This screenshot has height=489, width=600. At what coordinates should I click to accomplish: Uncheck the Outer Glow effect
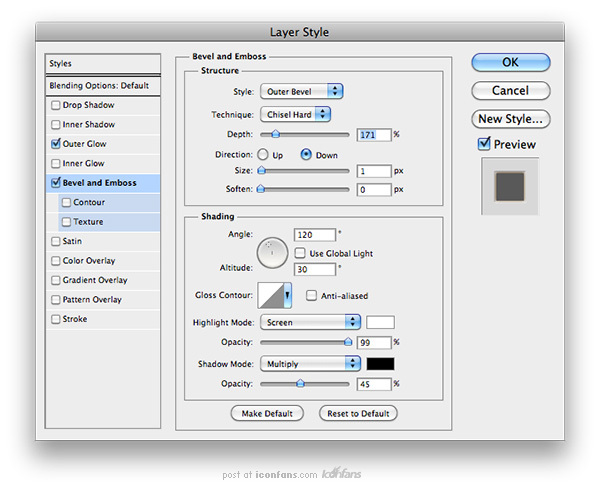pyautogui.click(x=56, y=144)
